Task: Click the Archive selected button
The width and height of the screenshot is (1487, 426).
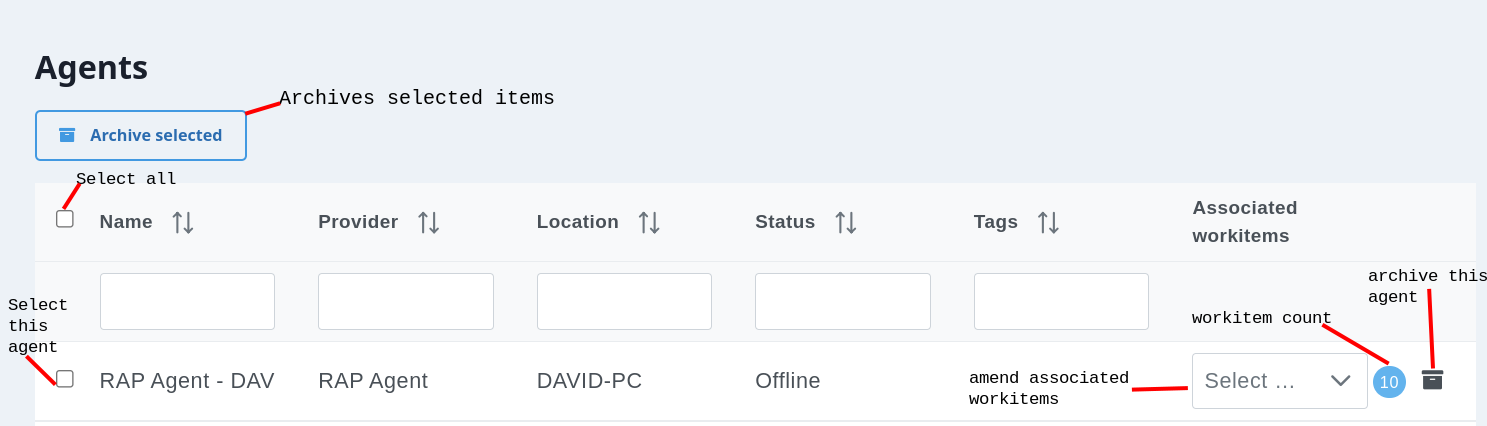Action: pyautogui.click(x=141, y=136)
